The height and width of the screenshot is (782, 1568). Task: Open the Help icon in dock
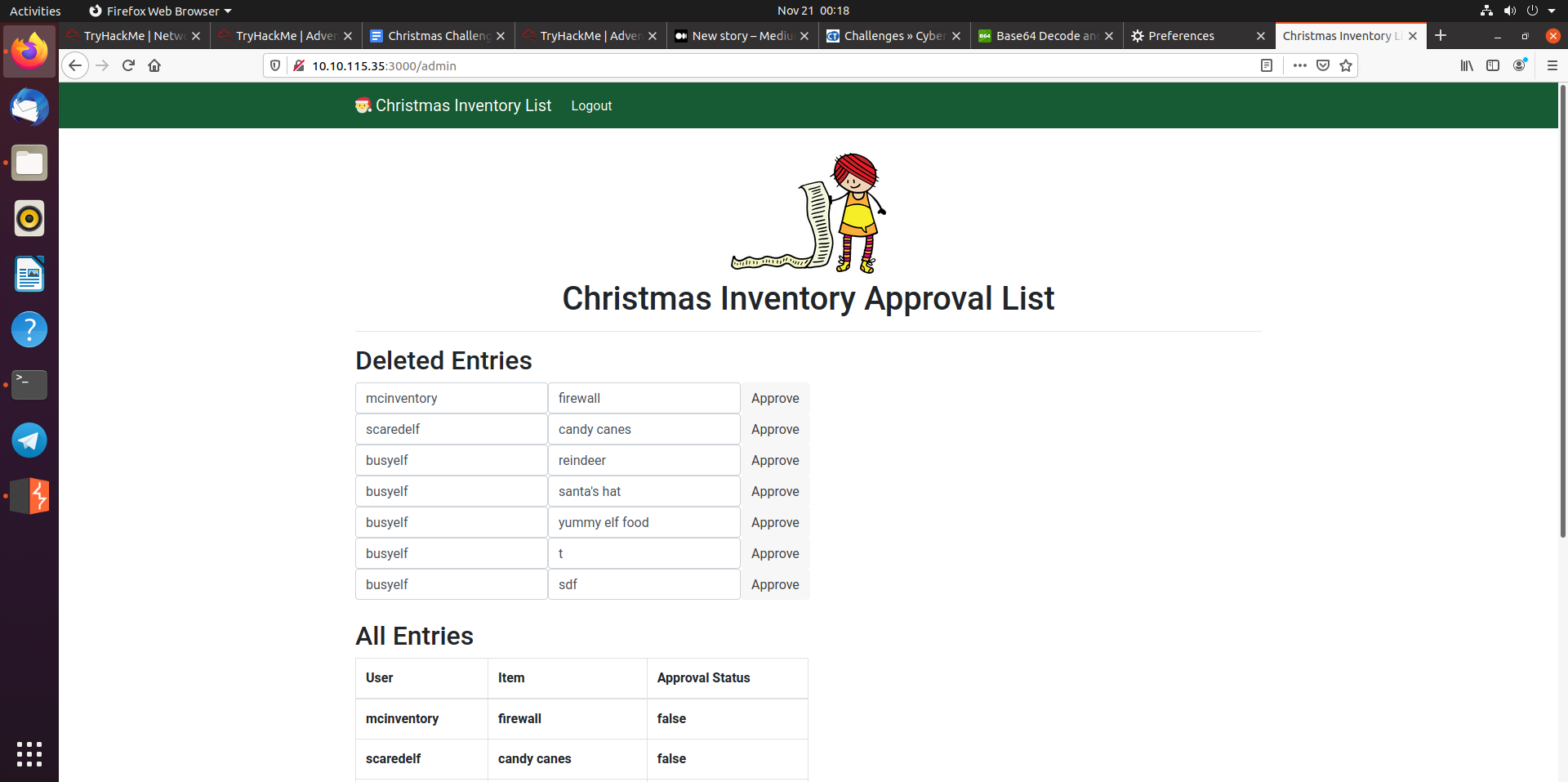[x=29, y=329]
